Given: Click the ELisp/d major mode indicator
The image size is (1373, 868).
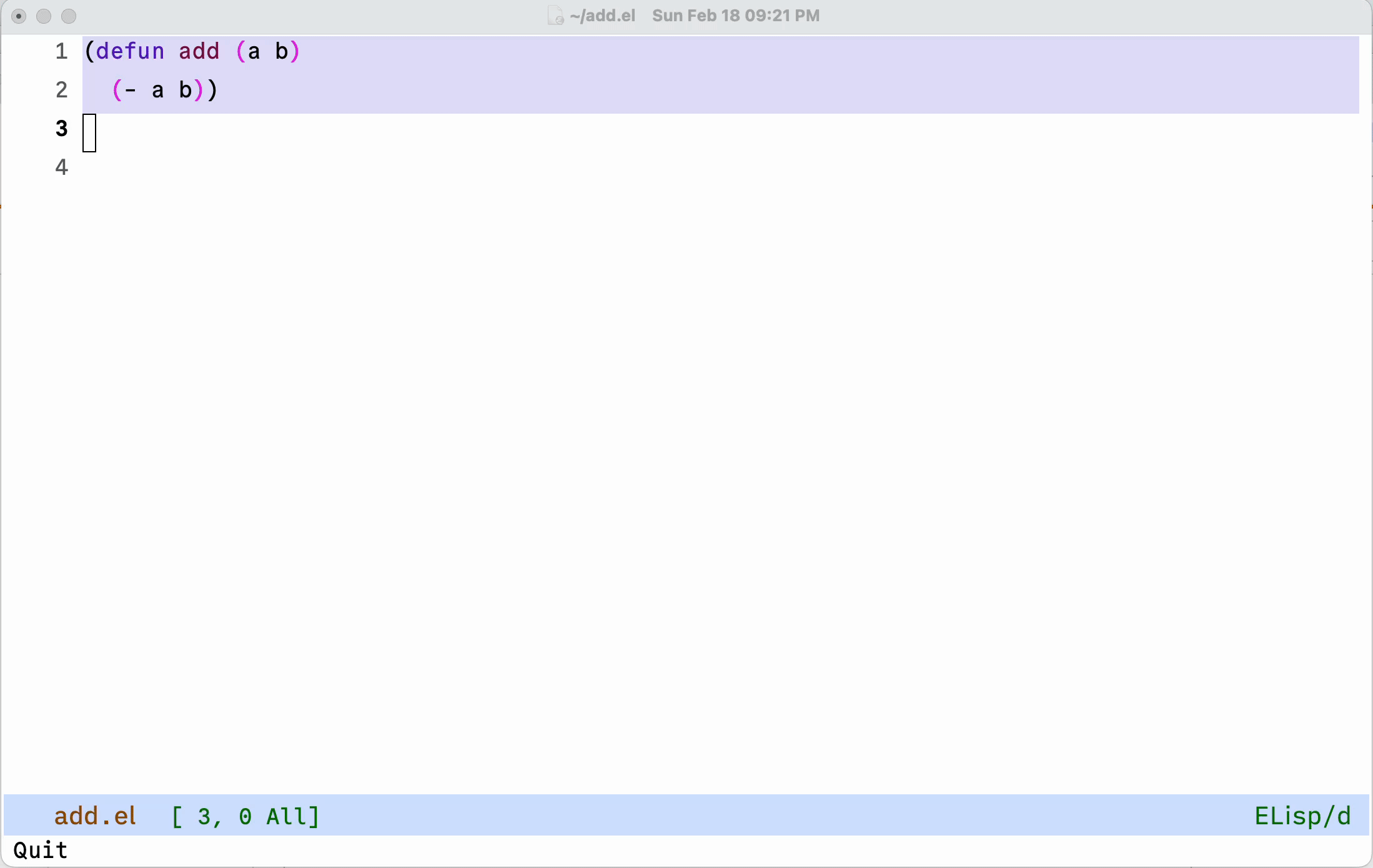Looking at the screenshot, I should [x=1302, y=816].
